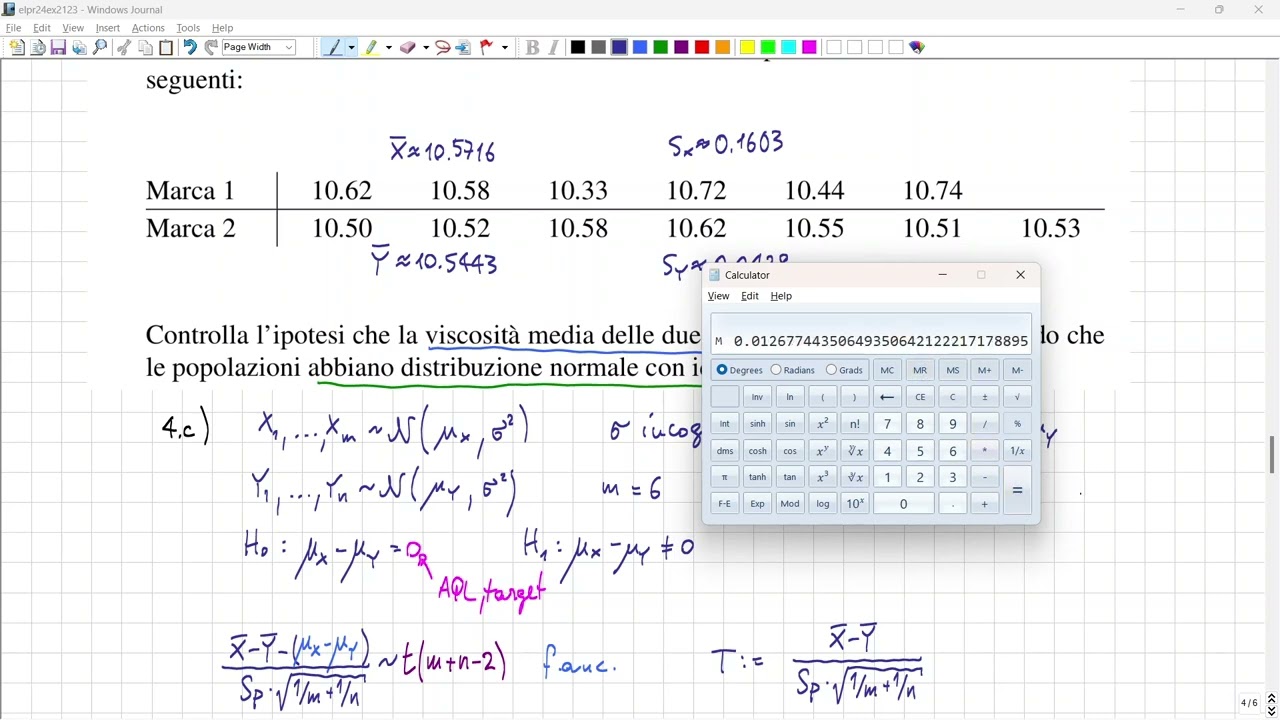The height and width of the screenshot is (720, 1280).
Task: Click the Copy icon in the toolbar
Action: click(145, 47)
